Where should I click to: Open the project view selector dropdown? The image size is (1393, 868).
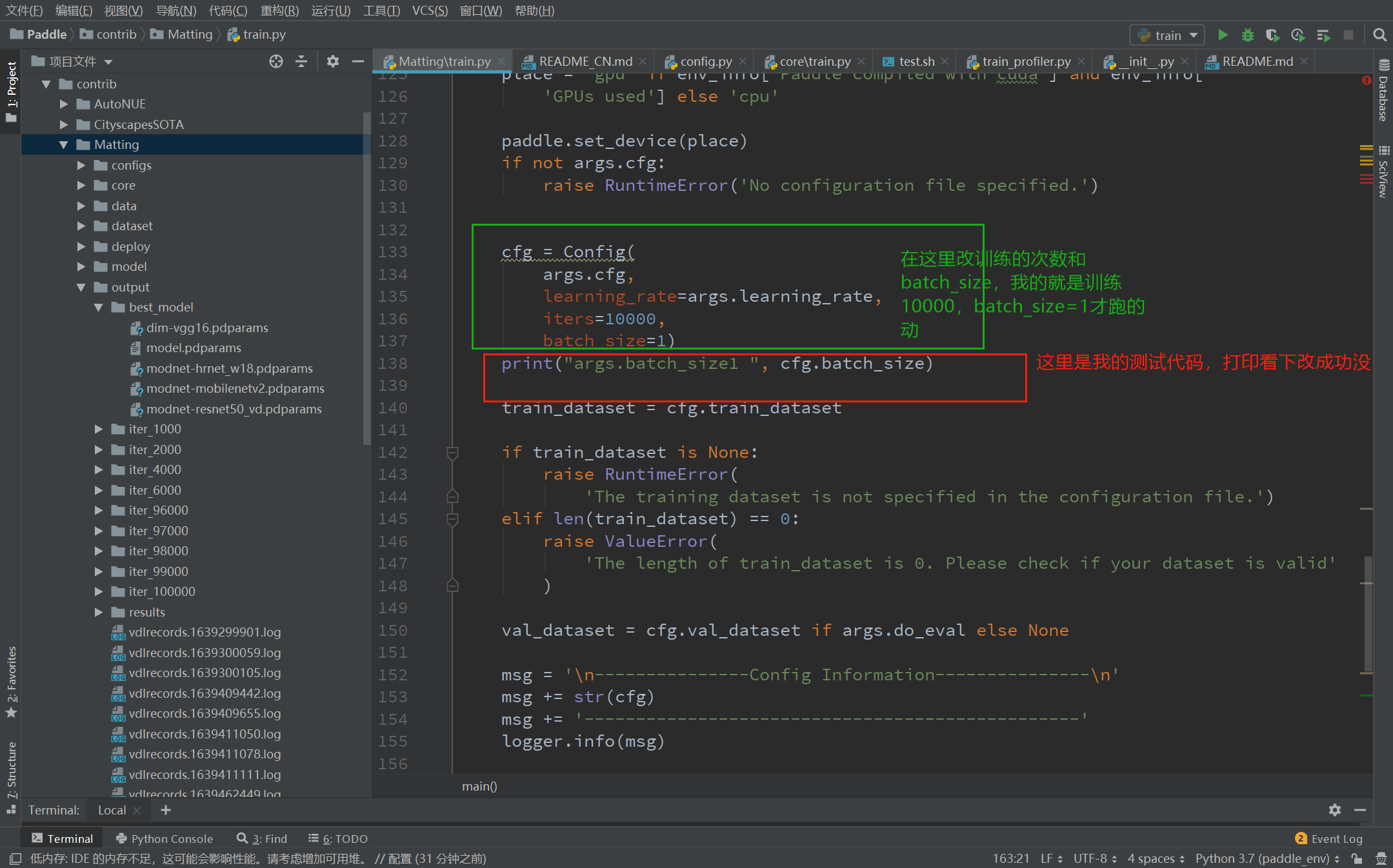(73, 61)
